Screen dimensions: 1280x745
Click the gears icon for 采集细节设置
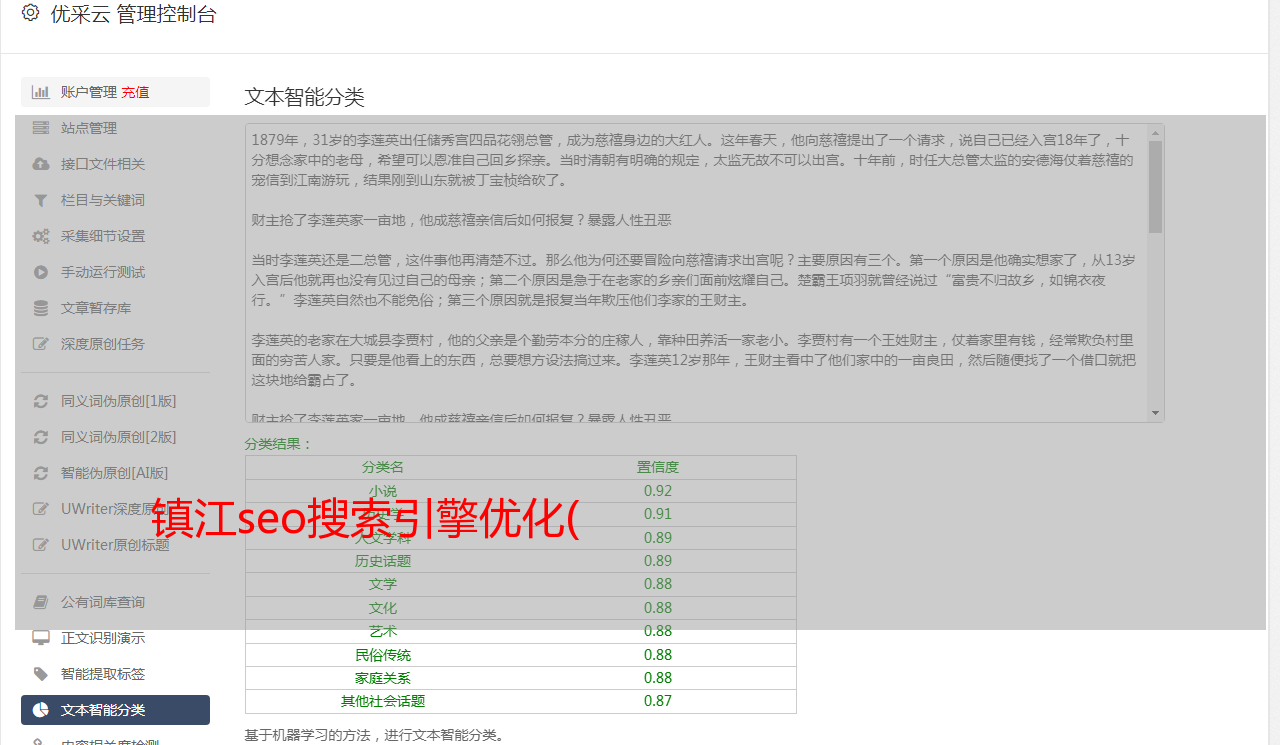tap(40, 236)
